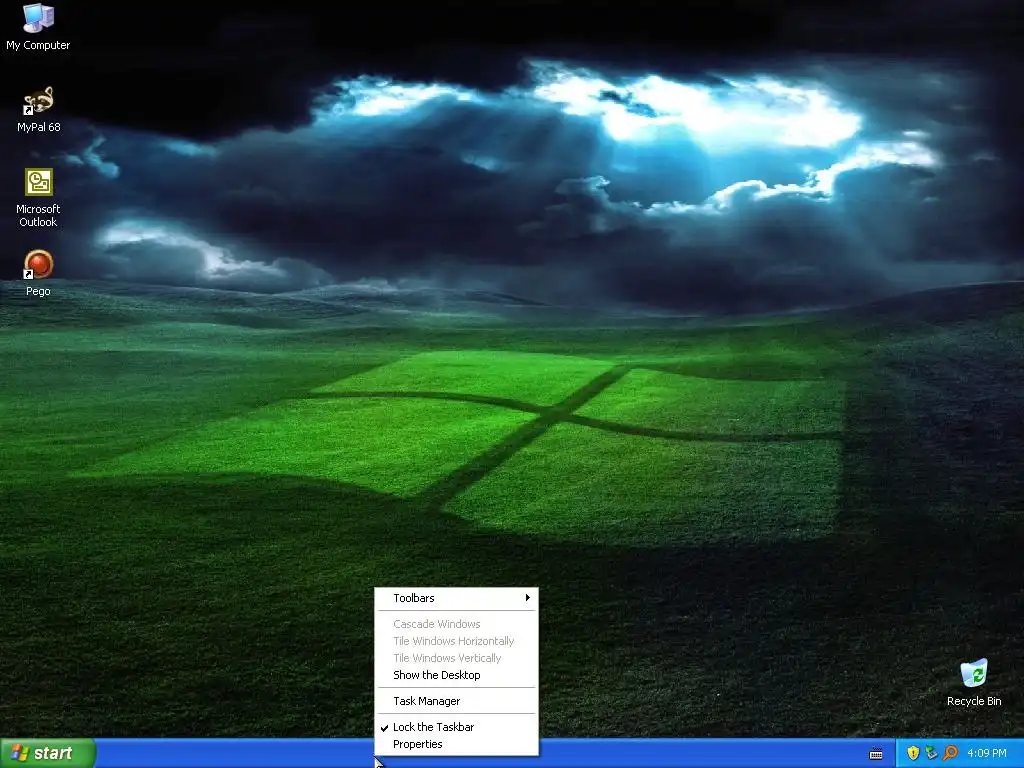Choose Tile Windows Horizontally
This screenshot has height=768, width=1024.
point(456,641)
